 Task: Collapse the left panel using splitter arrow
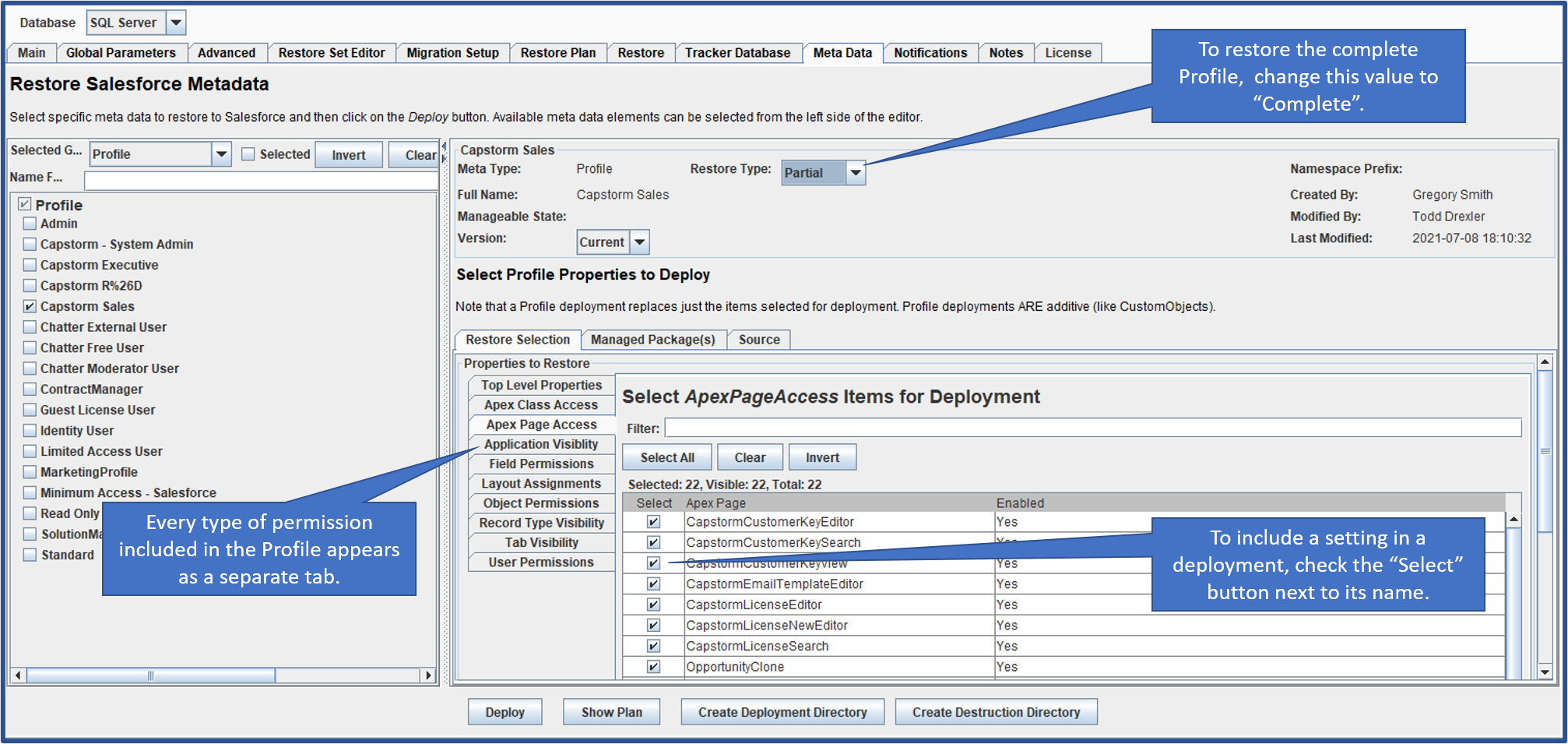[x=444, y=146]
